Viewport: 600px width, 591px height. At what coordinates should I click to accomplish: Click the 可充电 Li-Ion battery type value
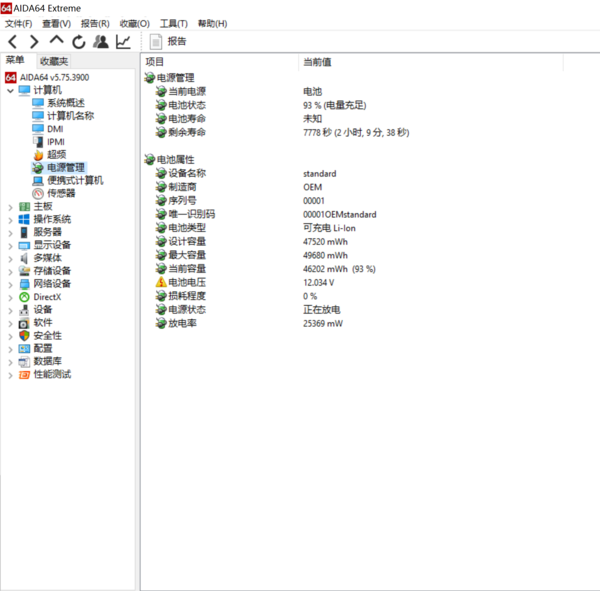pos(329,228)
